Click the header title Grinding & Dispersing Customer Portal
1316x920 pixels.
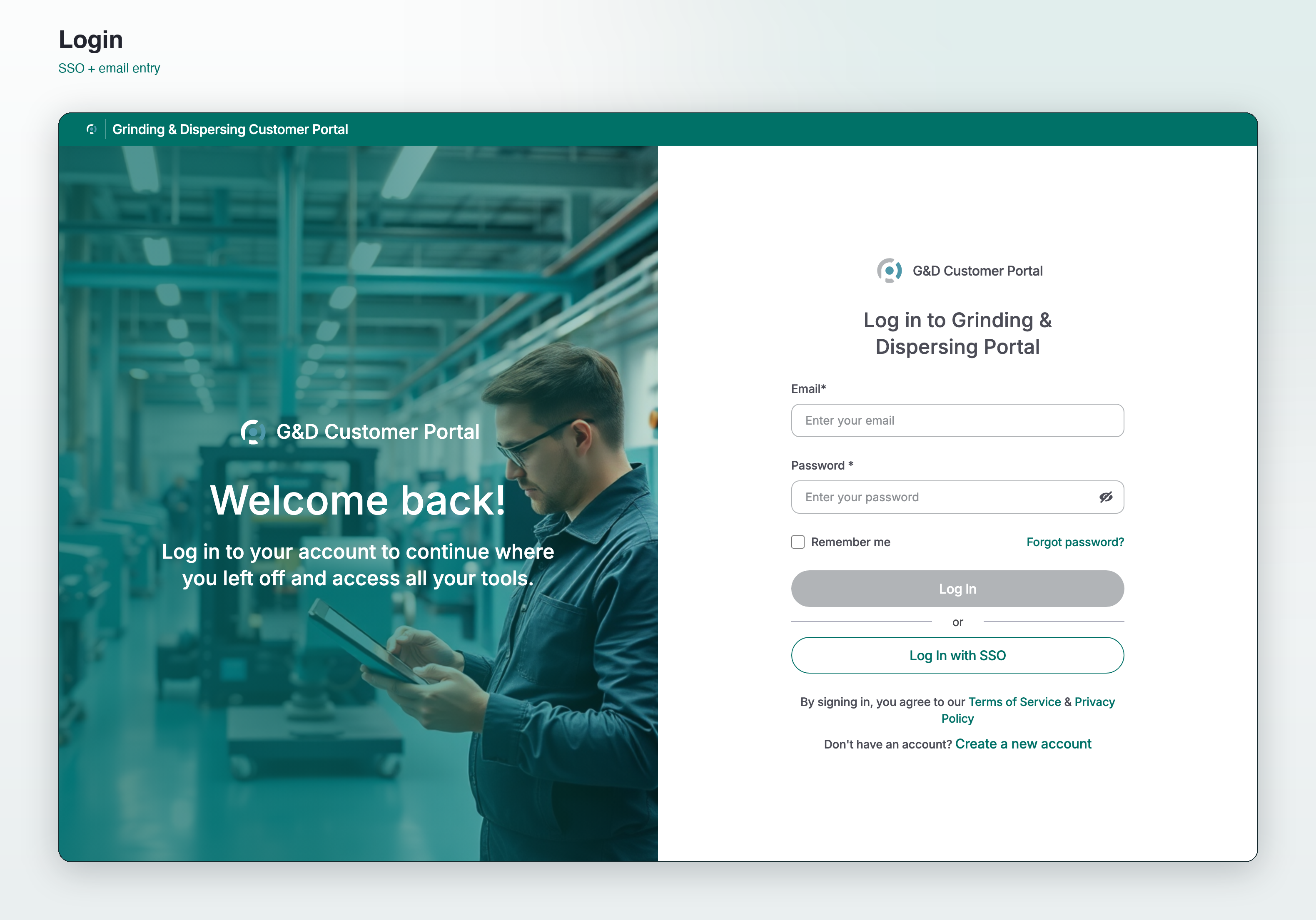pos(230,129)
